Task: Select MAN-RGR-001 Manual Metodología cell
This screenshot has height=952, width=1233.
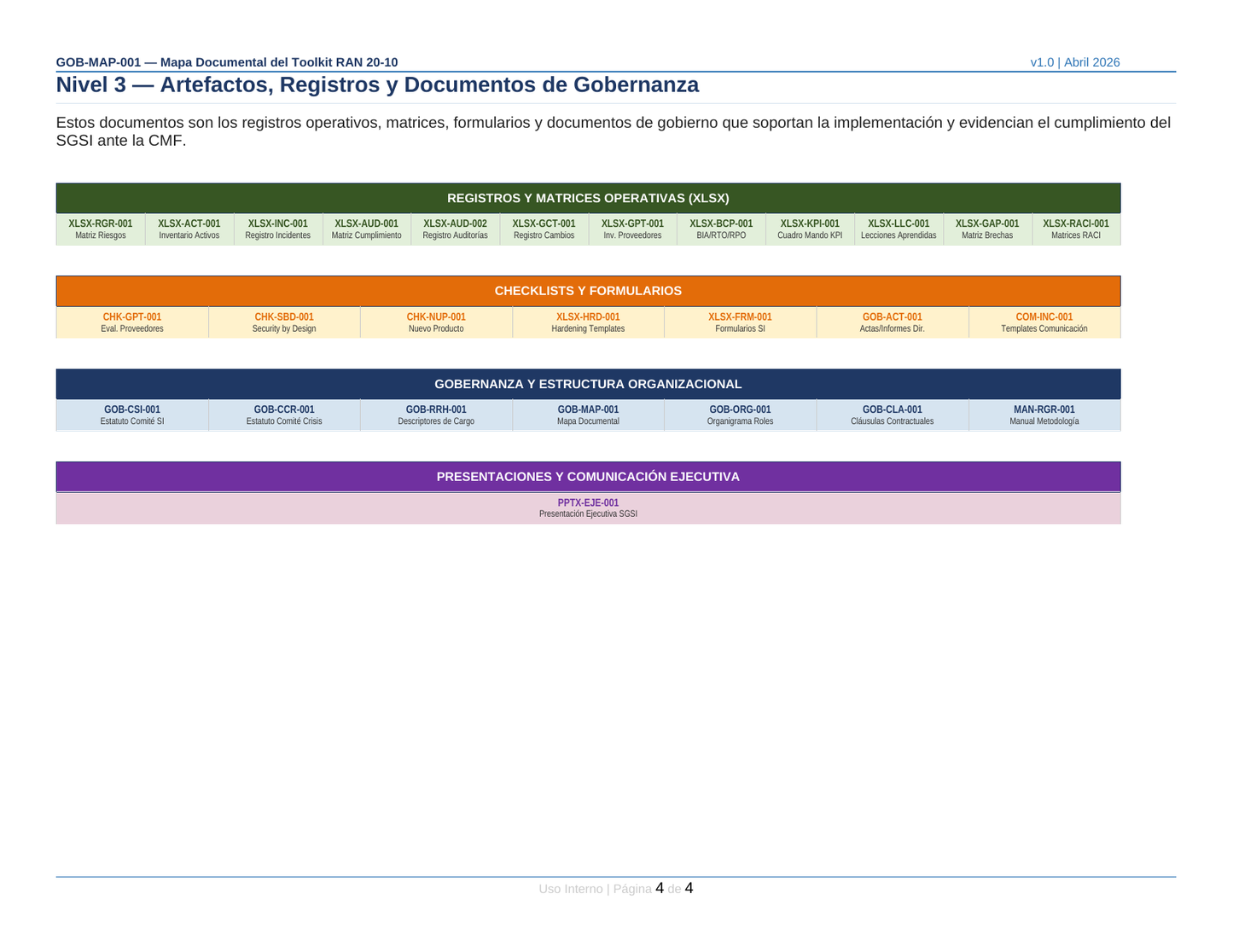Action: click(x=1044, y=415)
